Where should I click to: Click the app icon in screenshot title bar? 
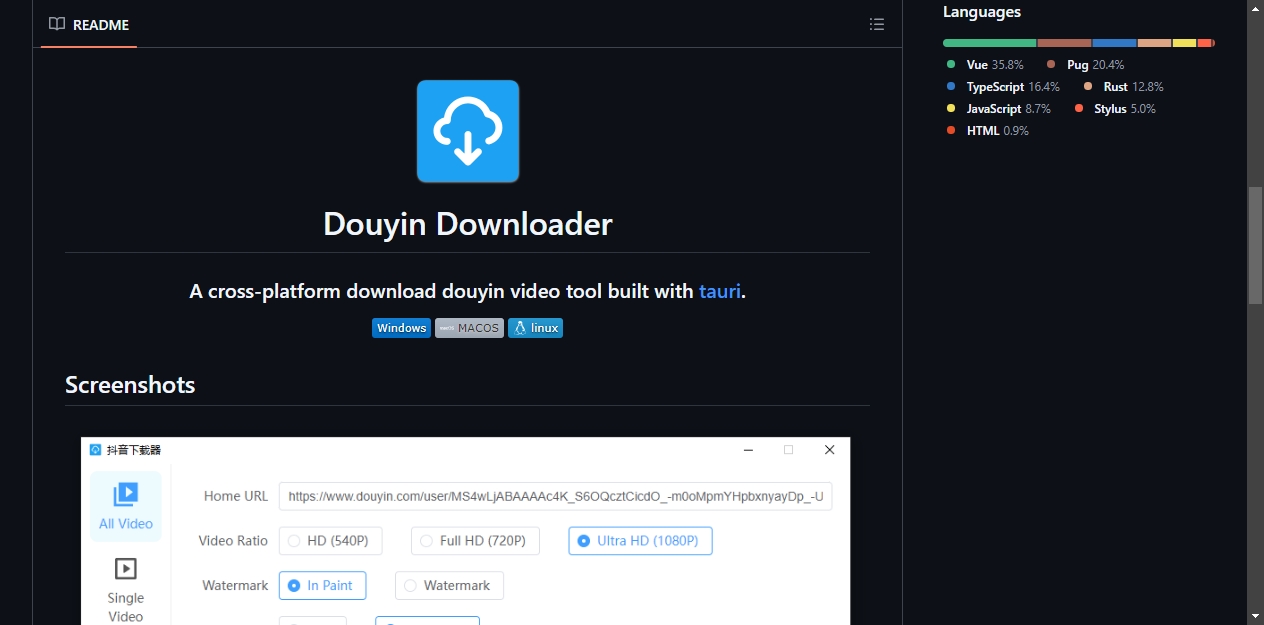96,450
